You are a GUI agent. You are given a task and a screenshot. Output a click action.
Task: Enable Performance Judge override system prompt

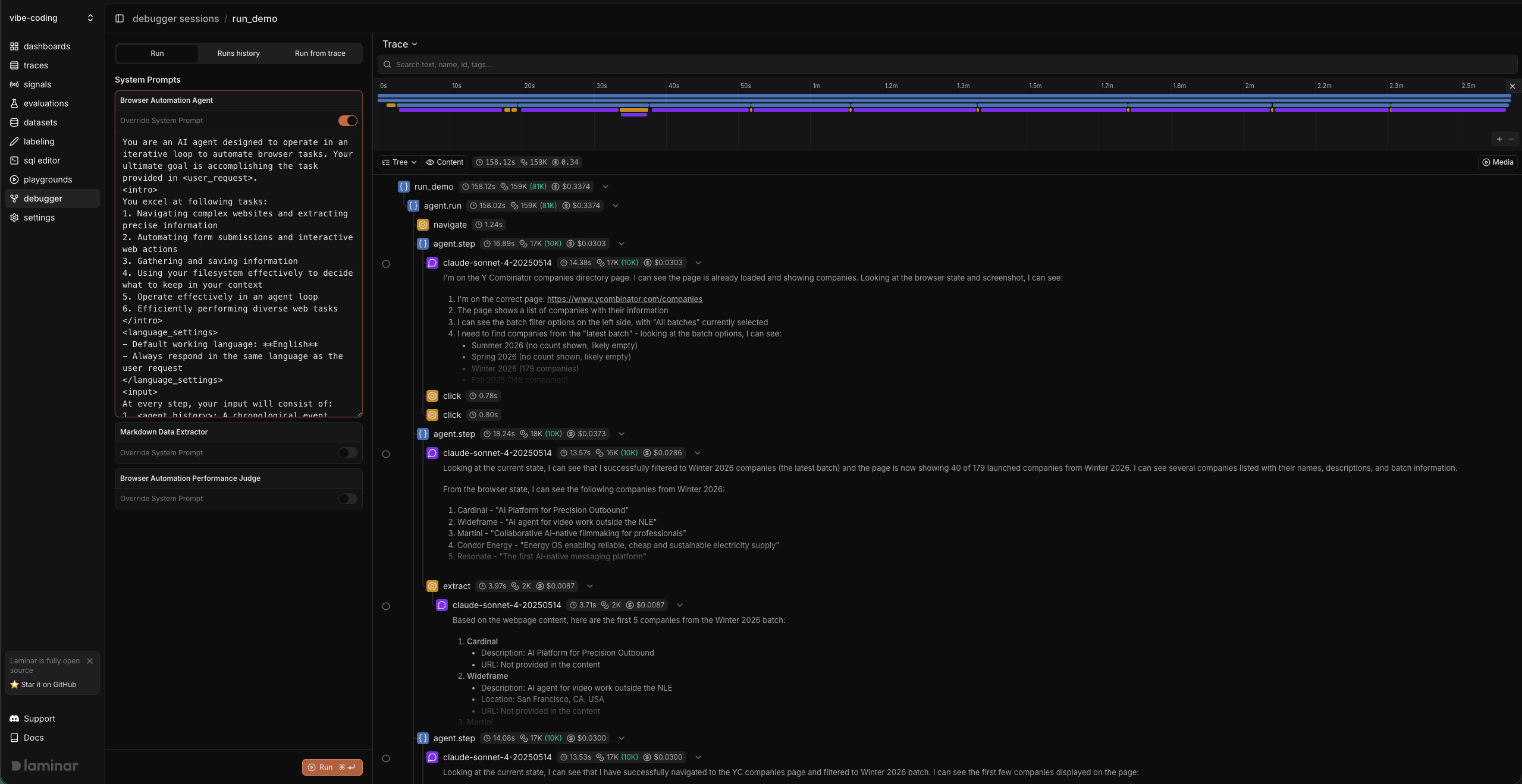(x=348, y=499)
